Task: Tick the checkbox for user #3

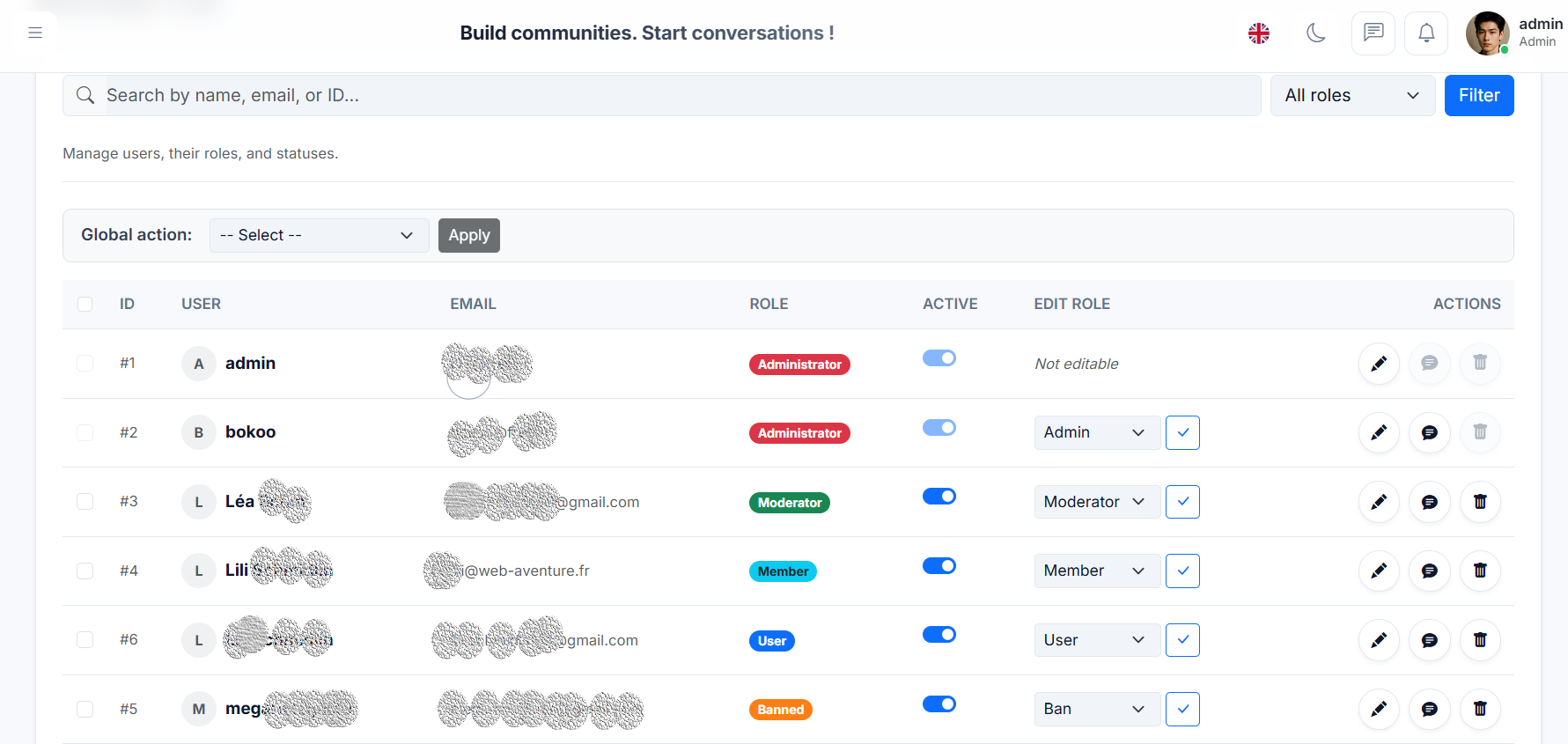Action: [85, 502]
